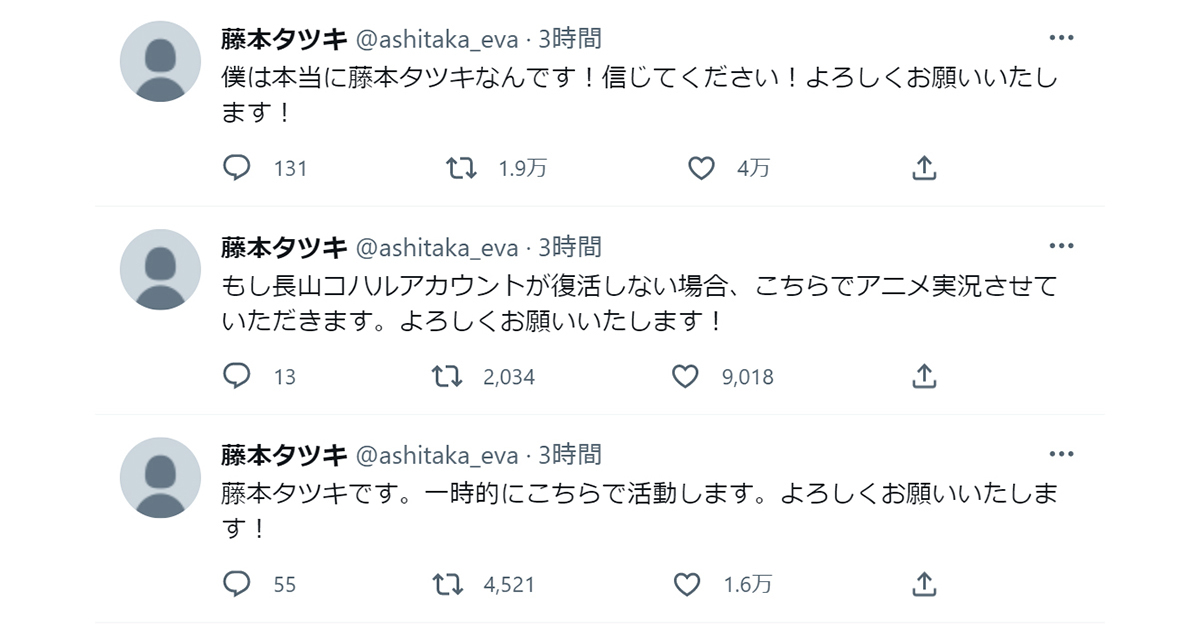Share the third tweet
This screenshot has width=1200, height=628.
(925, 583)
